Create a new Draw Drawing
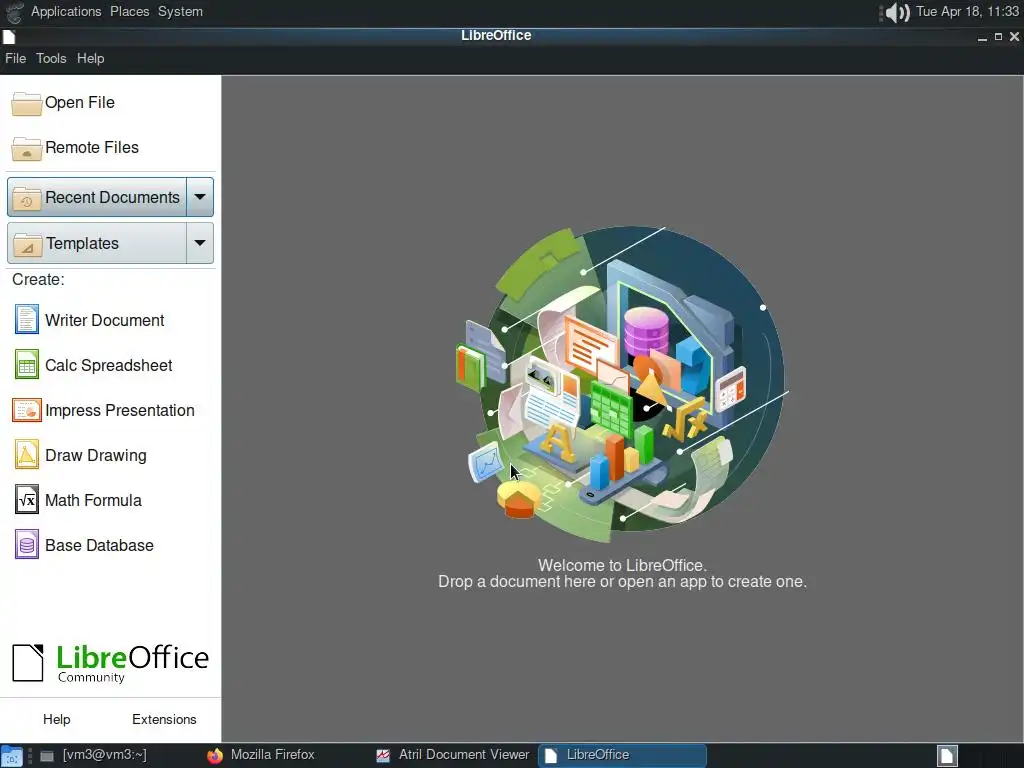The image size is (1024, 768). [x=95, y=455]
